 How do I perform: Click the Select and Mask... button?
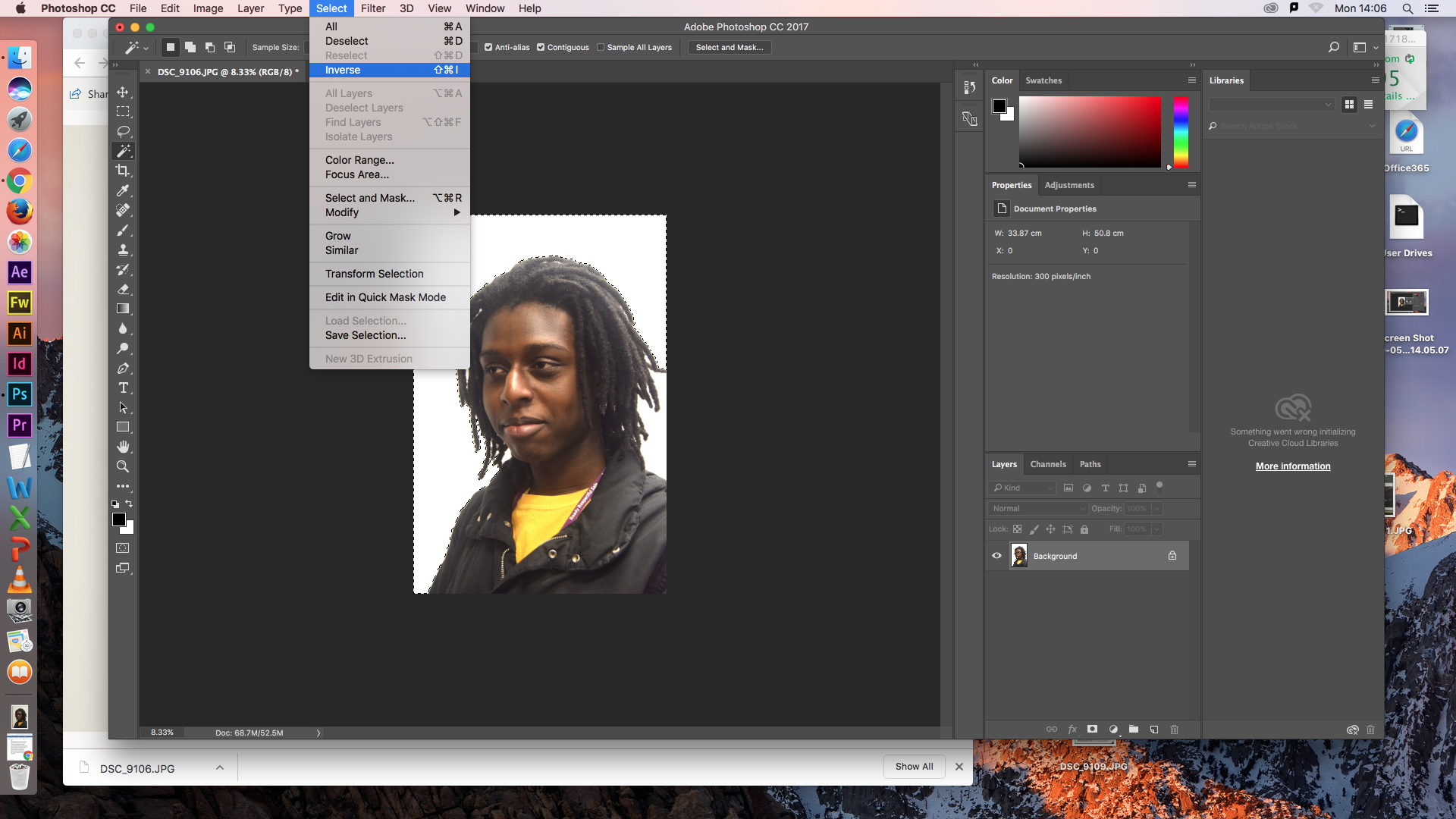point(730,47)
